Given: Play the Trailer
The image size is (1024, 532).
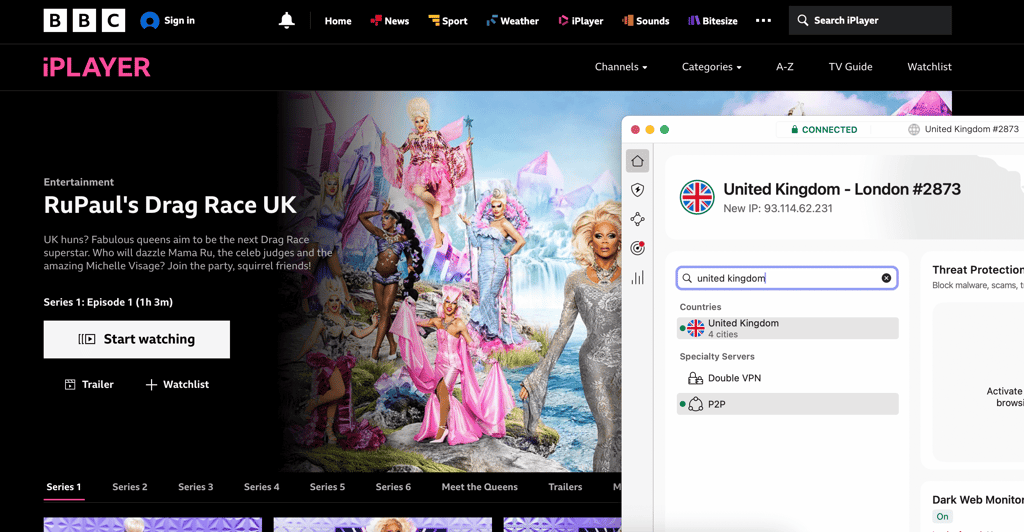Looking at the screenshot, I should (89, 384).
